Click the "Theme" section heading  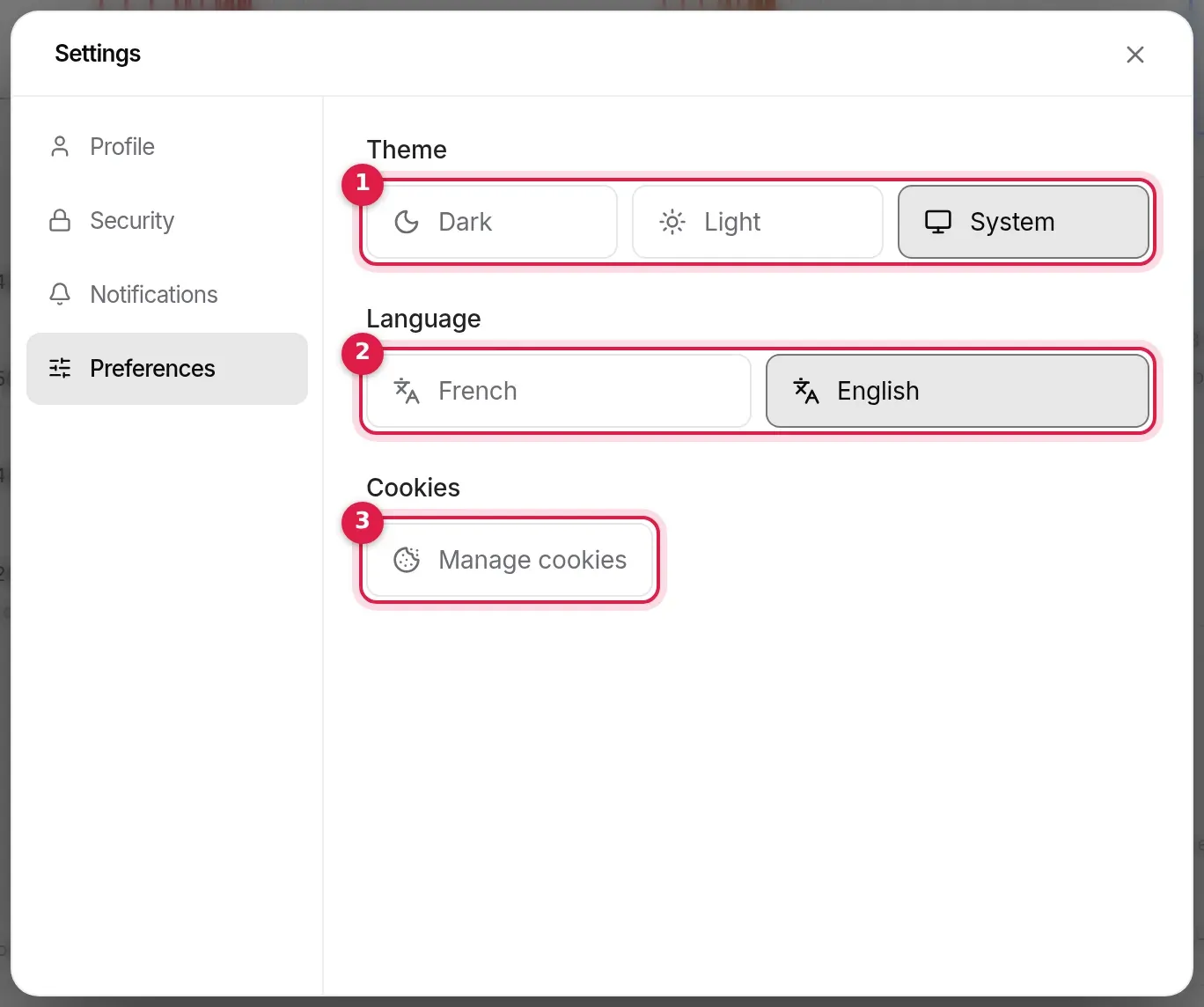[x=407, y=150]
